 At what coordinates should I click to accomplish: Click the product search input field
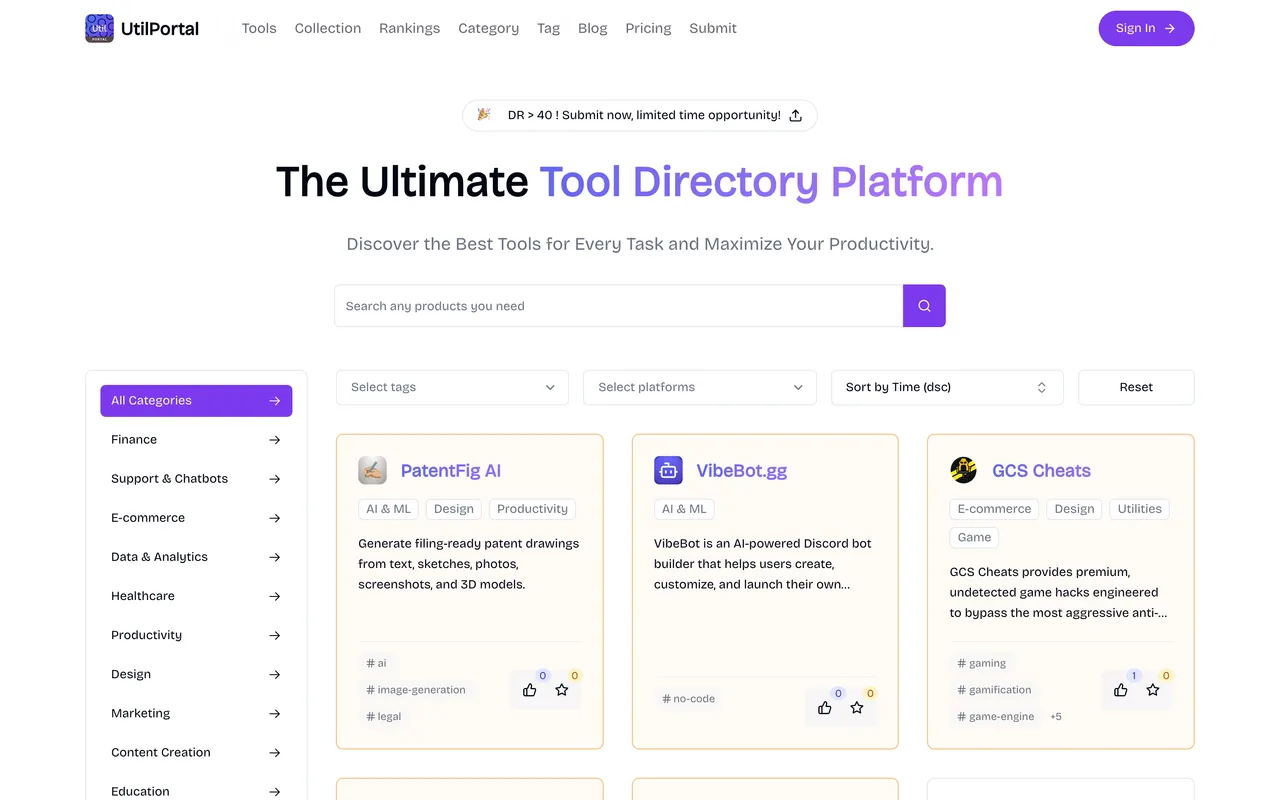pyautogui.click(x=618, y=306)
